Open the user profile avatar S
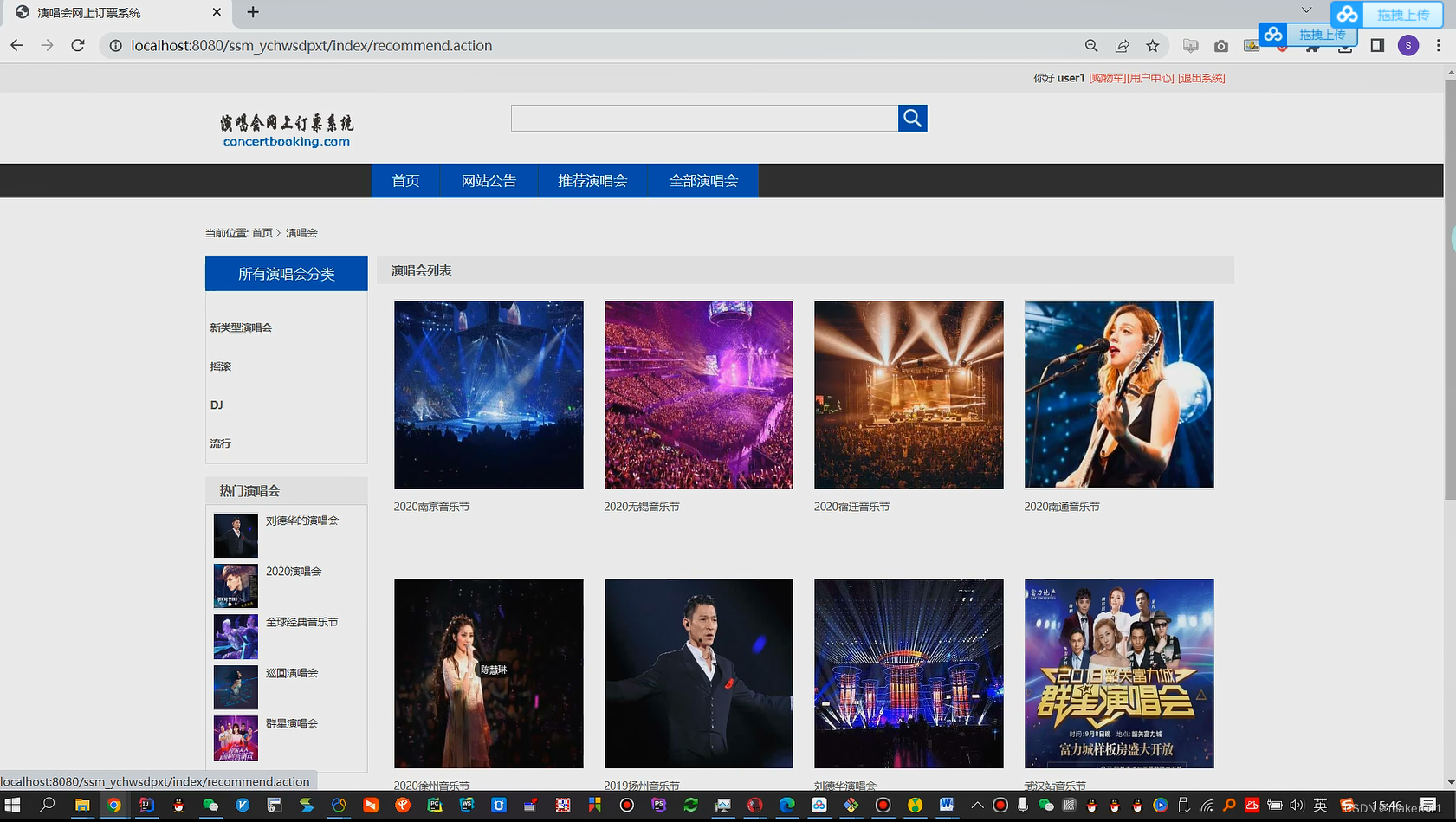The width and height of the screenshot is (1456, 822). coord(1408,46)
